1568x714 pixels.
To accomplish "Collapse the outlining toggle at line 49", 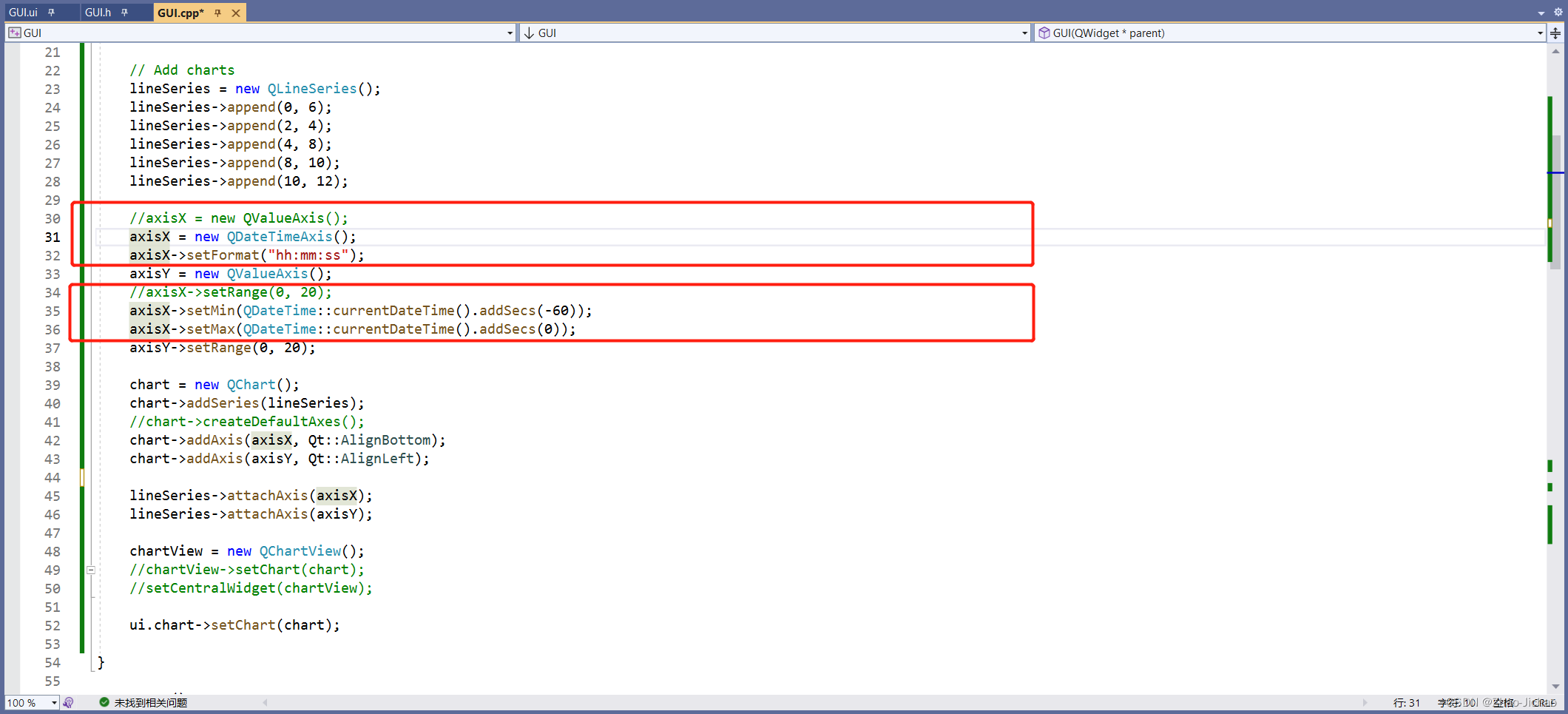I will (91, 570).
